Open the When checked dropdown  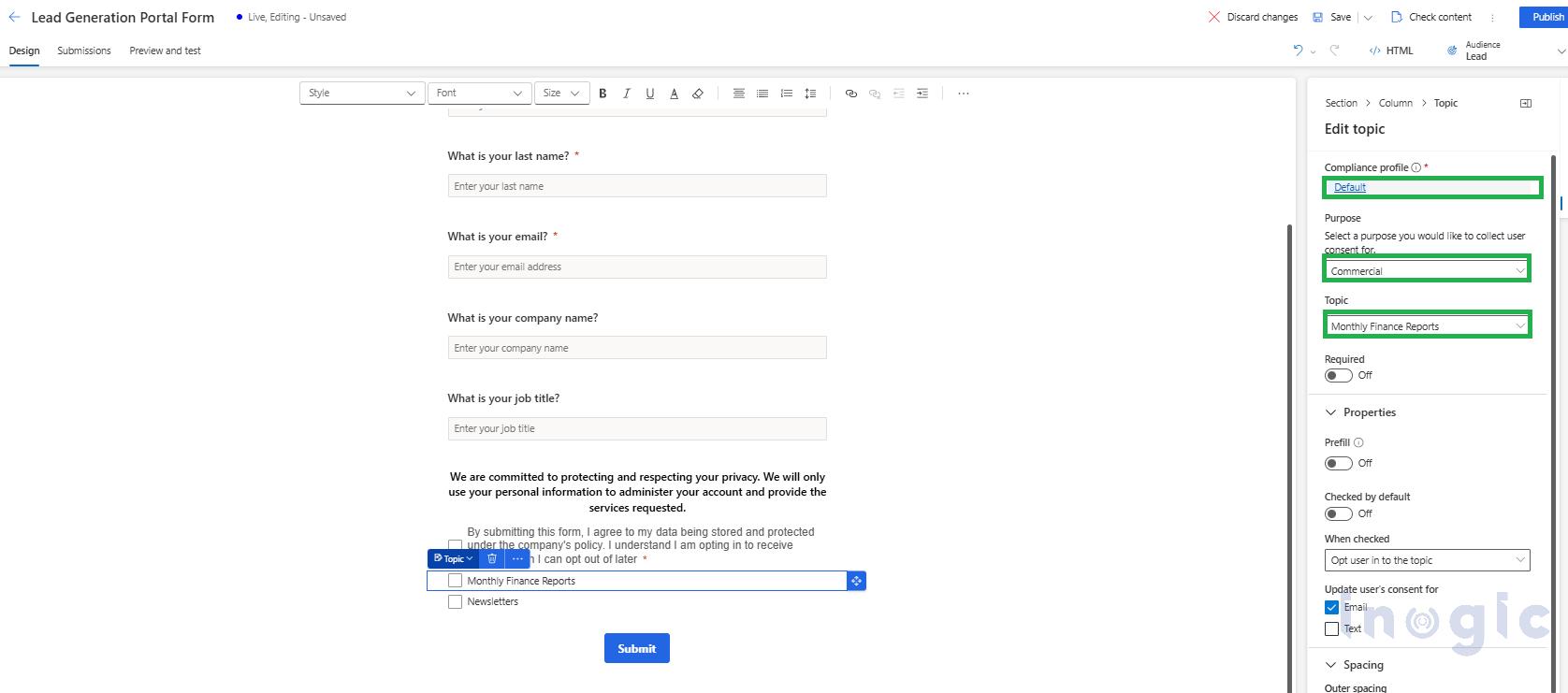click(x=1427, y=560)
